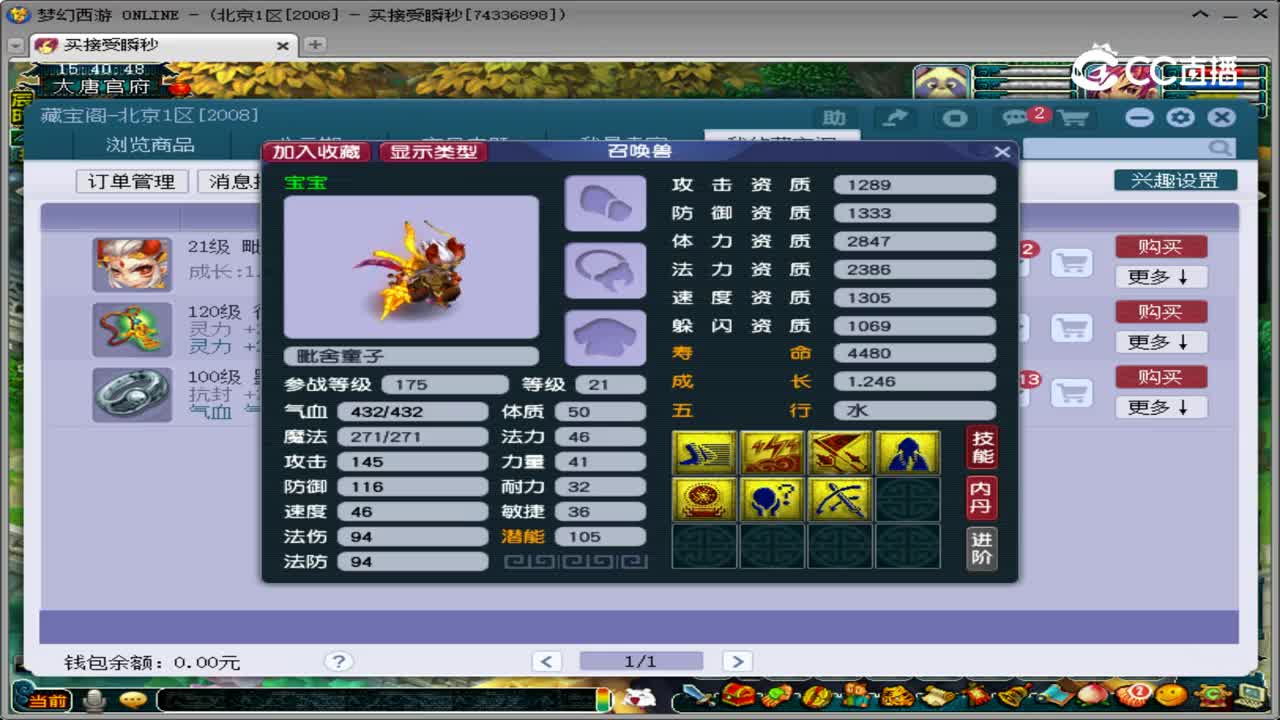
Task: Buy the 100级 item with 购买
Action: click(x=1161, y=377)
